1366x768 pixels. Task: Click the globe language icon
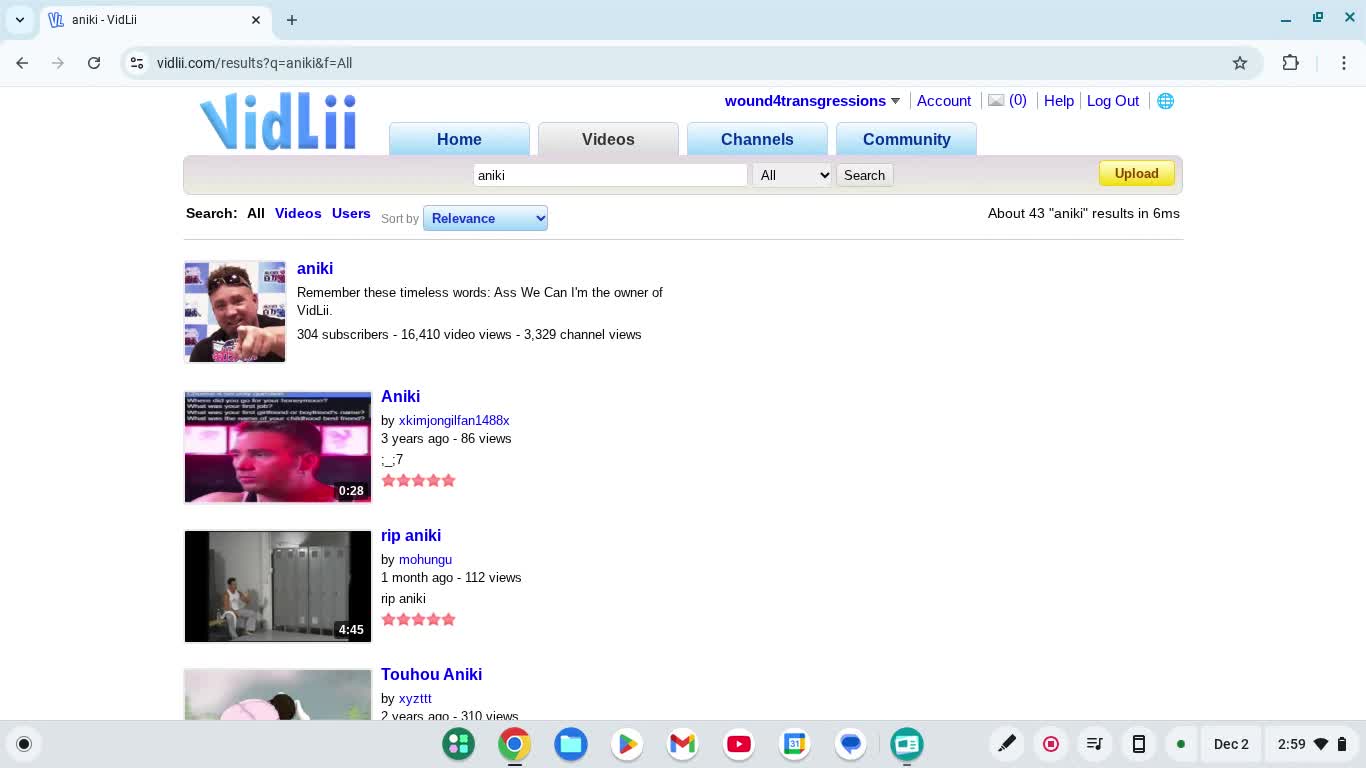click(1165, 101)
